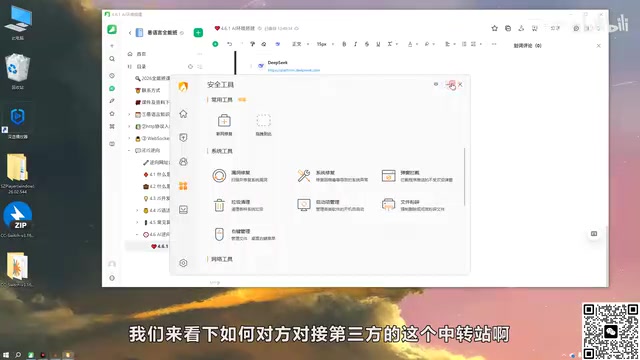Open Windows Start menu
This screenshot has width=640, height=360.
(6, 355)
